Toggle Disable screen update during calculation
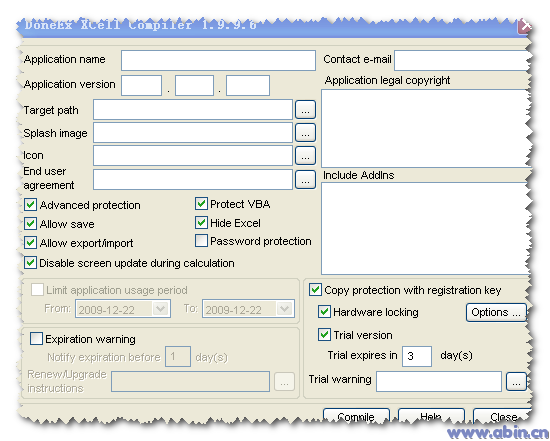 pyautogui.click(x=30, y=263)
